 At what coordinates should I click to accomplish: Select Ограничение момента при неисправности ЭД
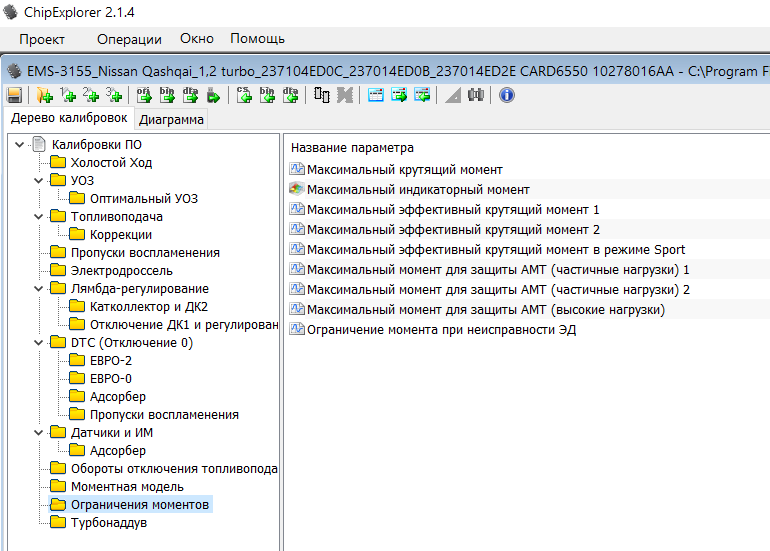click(x=441, y=329)
